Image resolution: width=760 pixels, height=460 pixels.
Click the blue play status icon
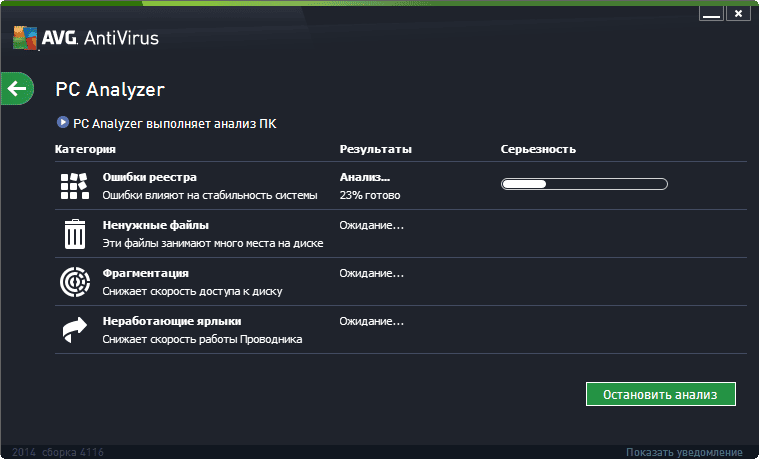click(63, 122)
